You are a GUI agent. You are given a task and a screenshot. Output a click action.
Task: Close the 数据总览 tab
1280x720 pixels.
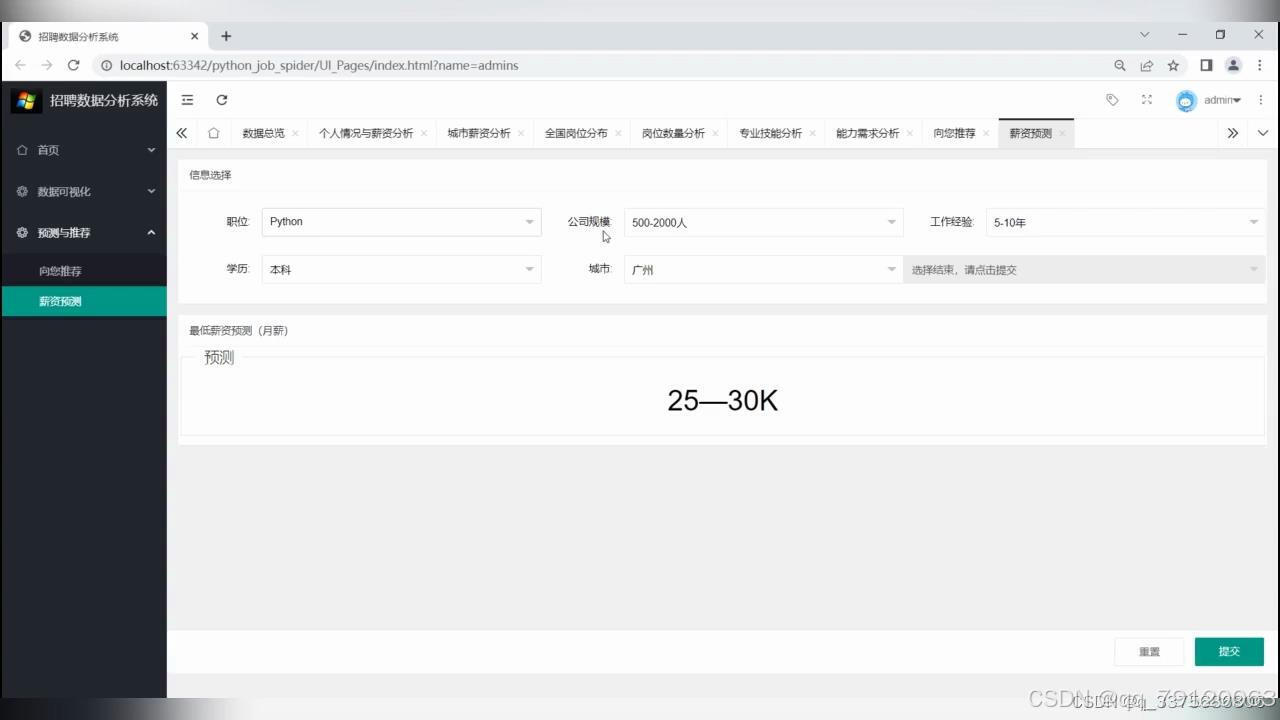pyautogui.click(x=295, y=133)
